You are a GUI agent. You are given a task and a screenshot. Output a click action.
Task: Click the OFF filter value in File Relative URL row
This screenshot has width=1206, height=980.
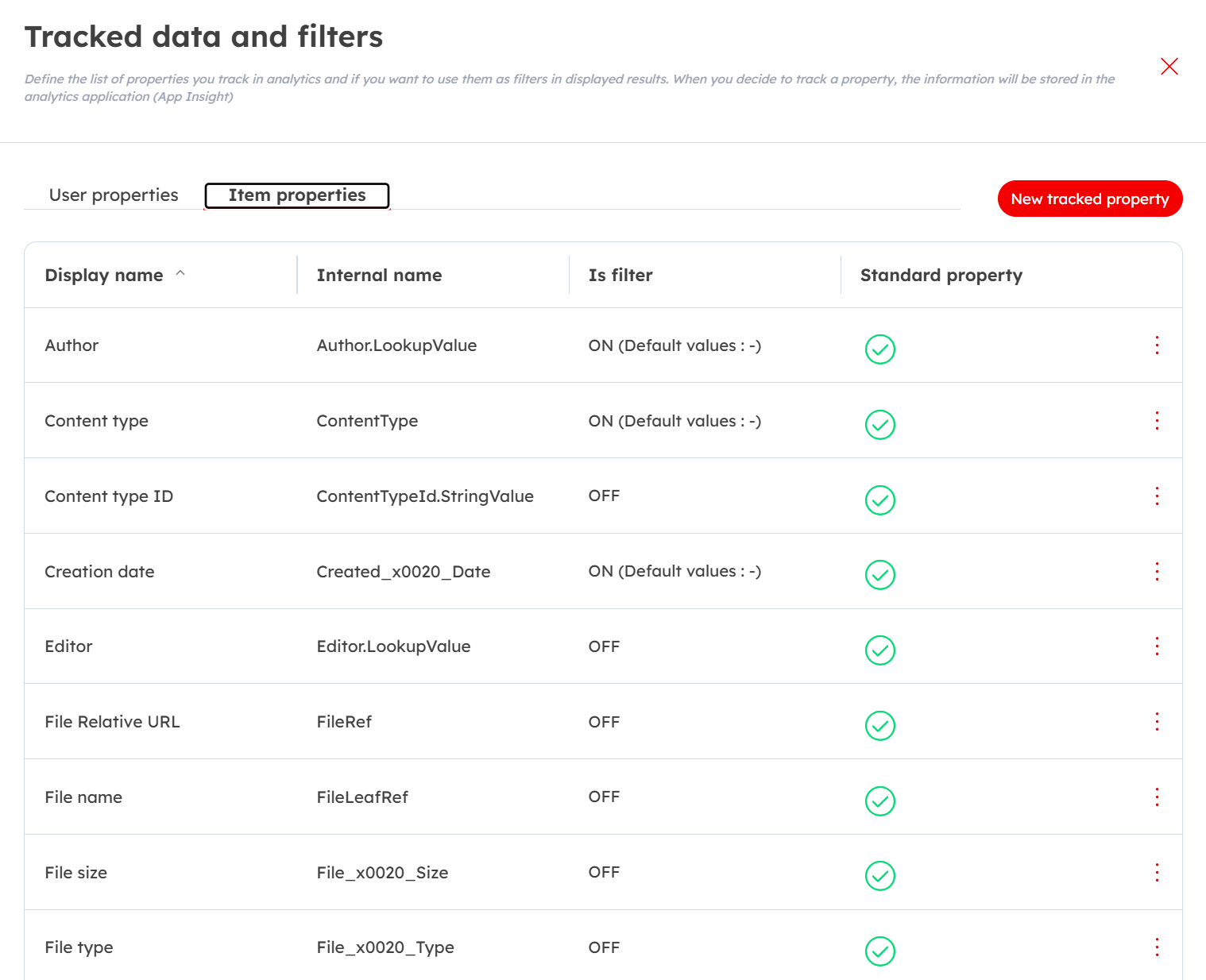point(604,722)
